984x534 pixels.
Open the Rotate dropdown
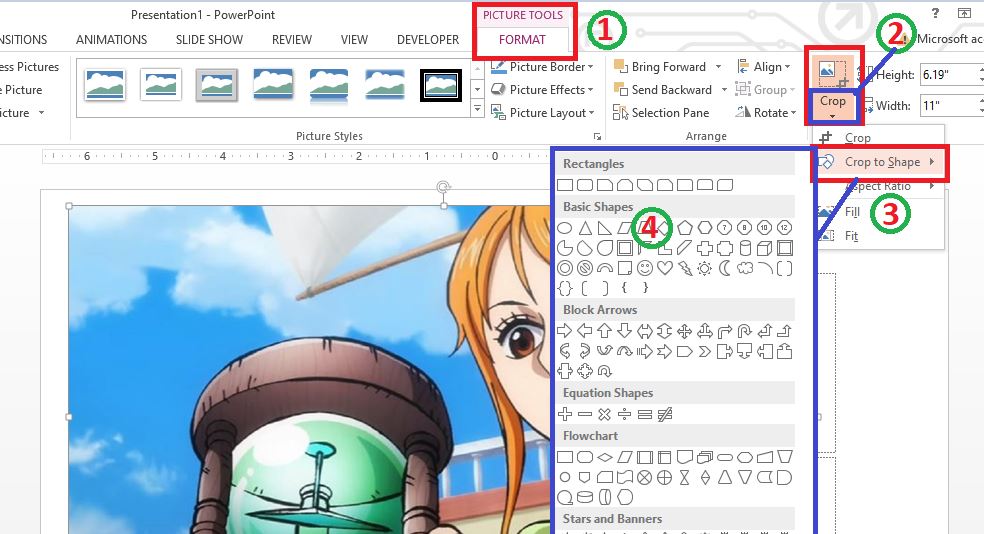click(x=766, y=113)
